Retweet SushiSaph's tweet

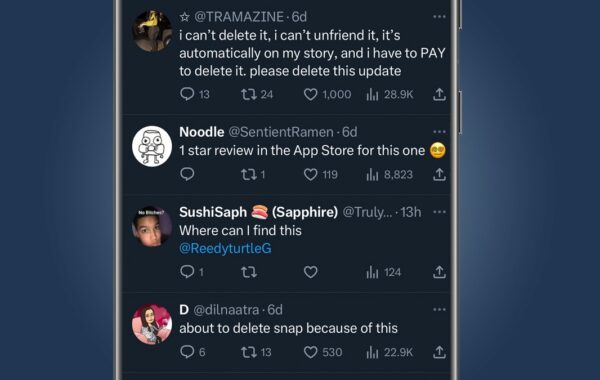(x=249, y=272)
